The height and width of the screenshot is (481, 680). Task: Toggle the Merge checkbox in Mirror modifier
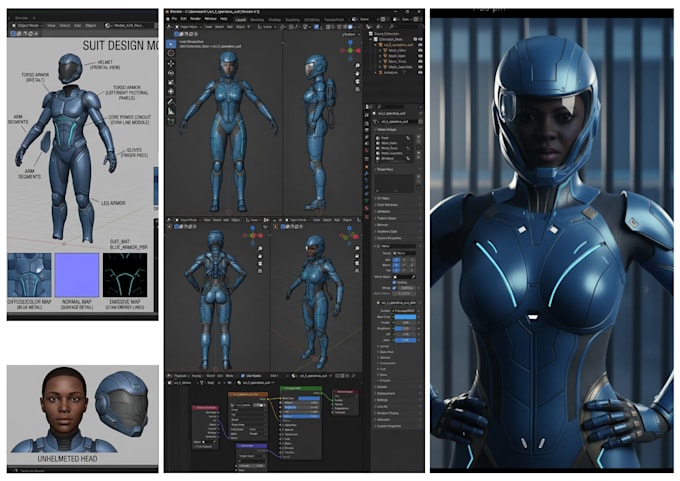(394, 288)
